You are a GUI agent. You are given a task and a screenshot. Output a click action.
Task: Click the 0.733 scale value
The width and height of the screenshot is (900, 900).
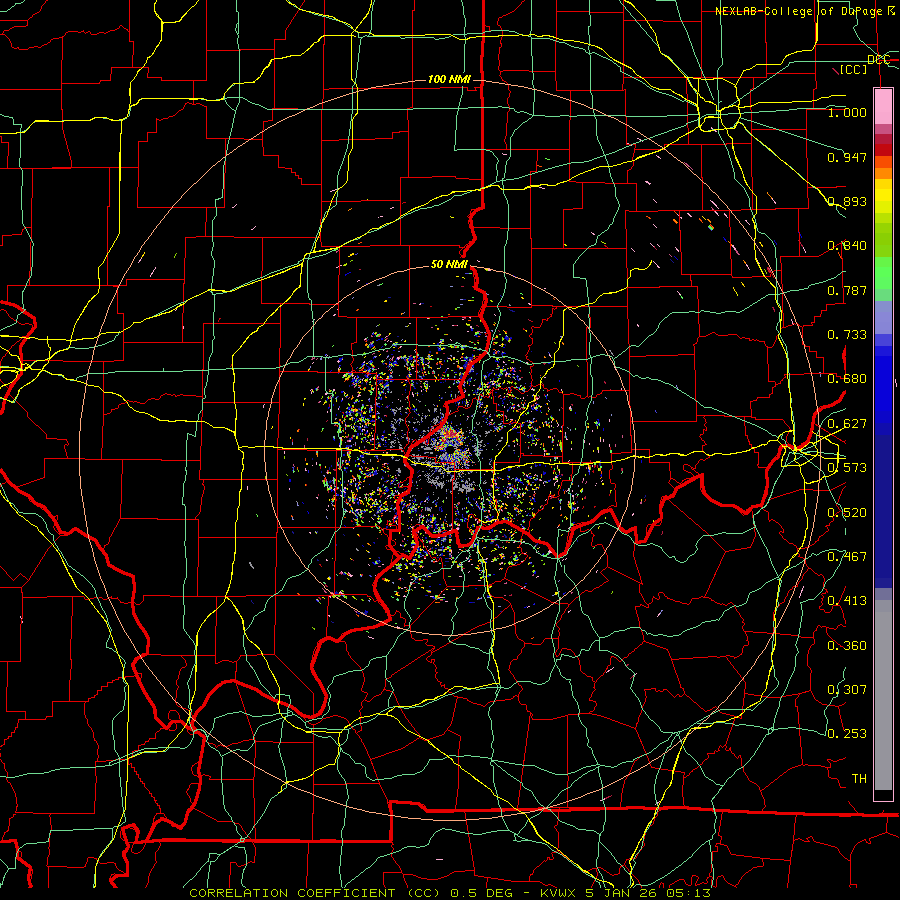point(847,335)
